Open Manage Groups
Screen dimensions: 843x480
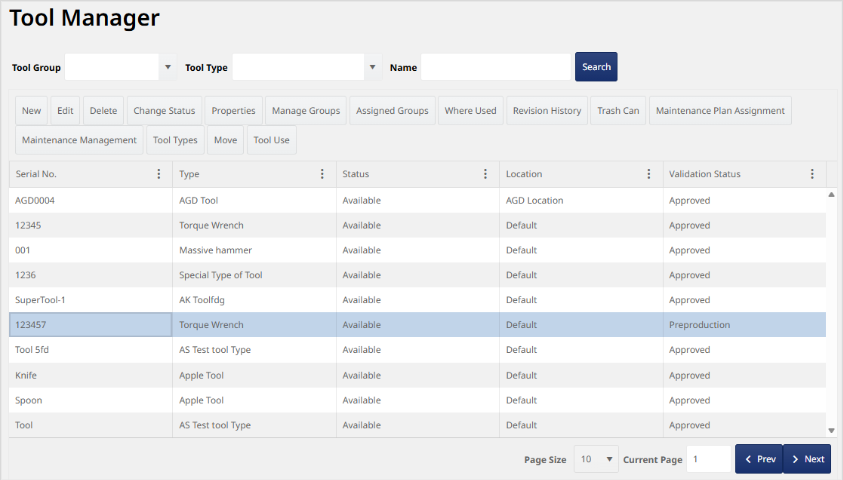coord(306,111)
